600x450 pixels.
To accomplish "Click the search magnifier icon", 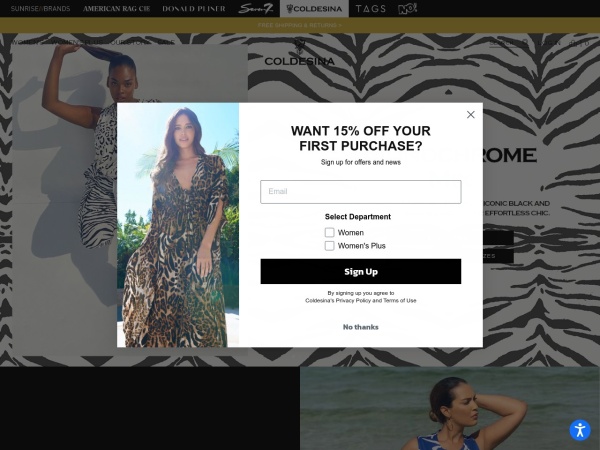I will coord(525,42).
